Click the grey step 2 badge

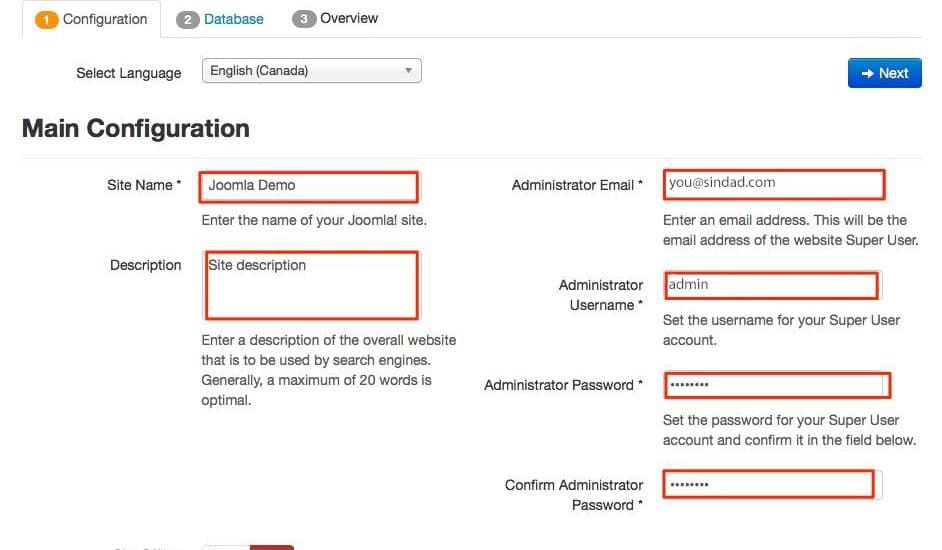pyautogui.click(x=187, y=20)
